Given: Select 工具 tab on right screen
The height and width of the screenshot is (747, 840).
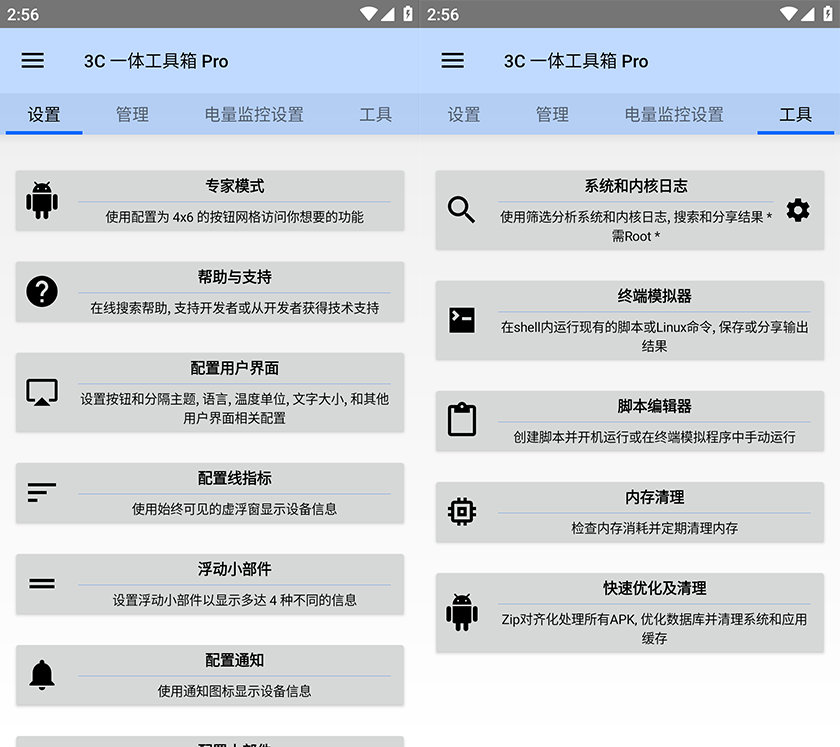Looking at the screenshot, I should 796,114.
